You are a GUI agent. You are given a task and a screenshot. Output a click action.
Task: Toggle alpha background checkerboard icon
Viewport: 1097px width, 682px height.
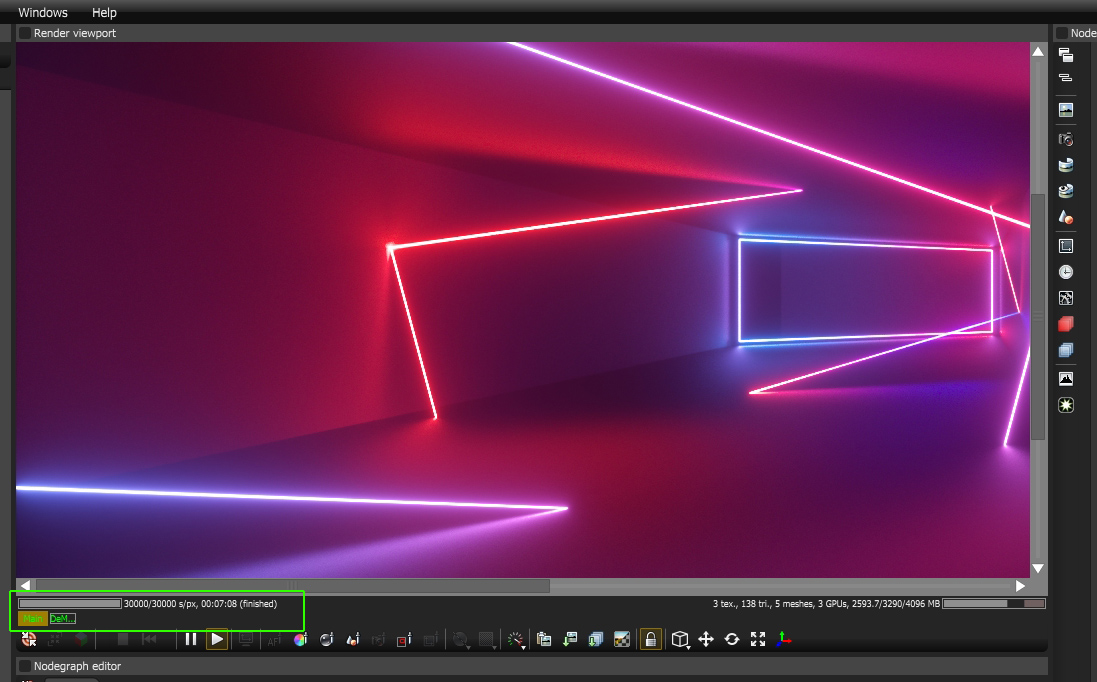(621, 639)
